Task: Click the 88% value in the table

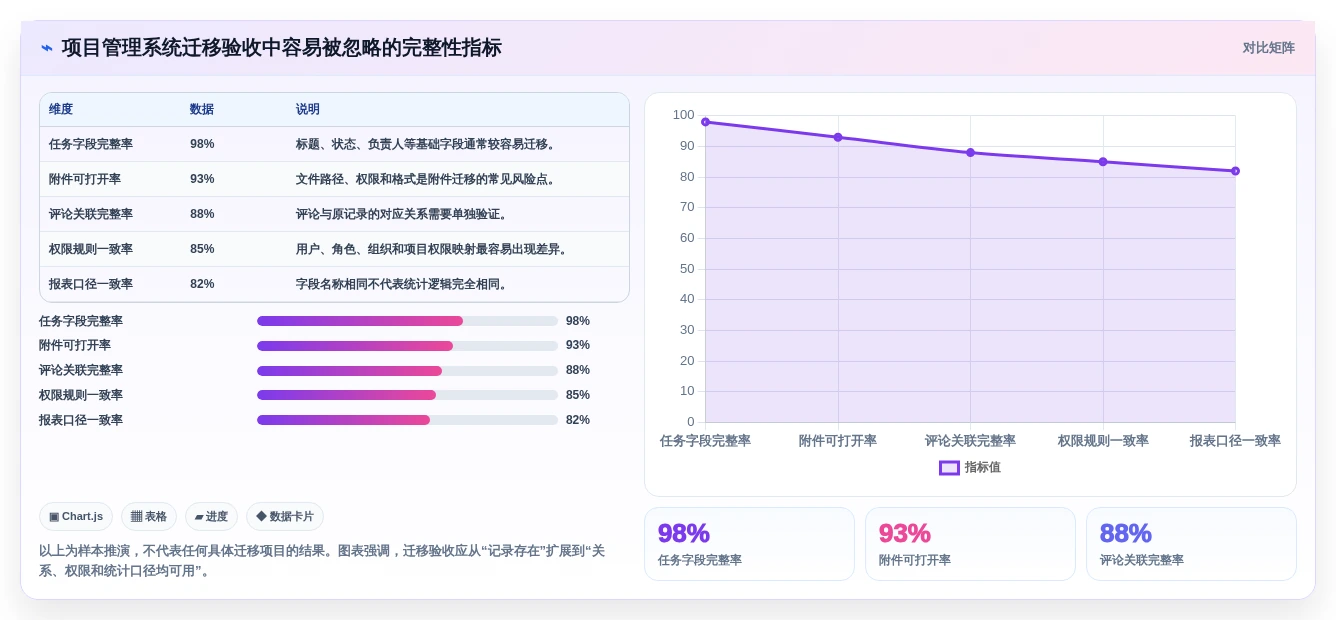Action: tap(202, 214)
